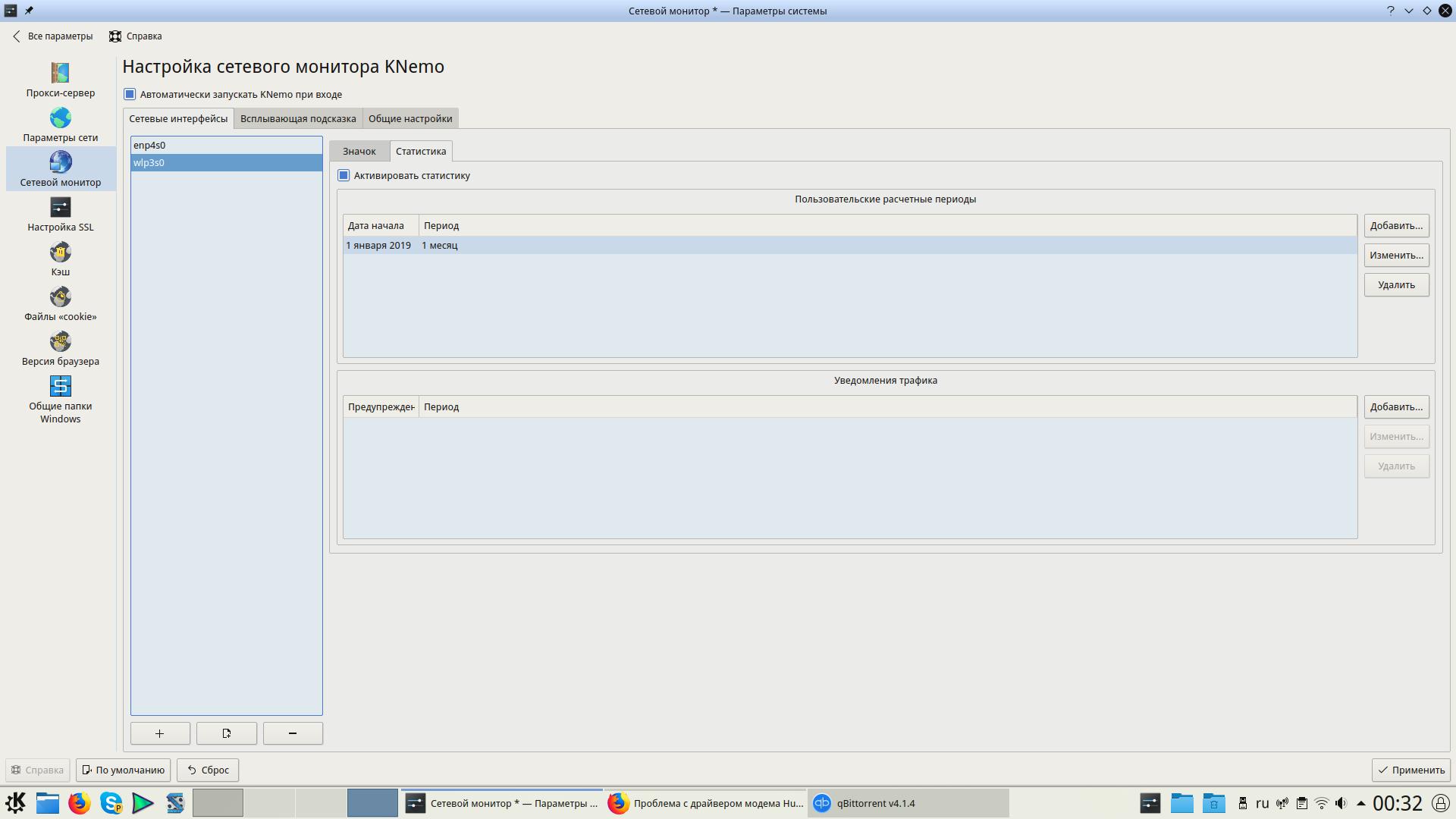Image resolution: width=1456 pixels, height=819 pixels.
Task: Click Удалить for billing periods
Action: pos(1396,285)
